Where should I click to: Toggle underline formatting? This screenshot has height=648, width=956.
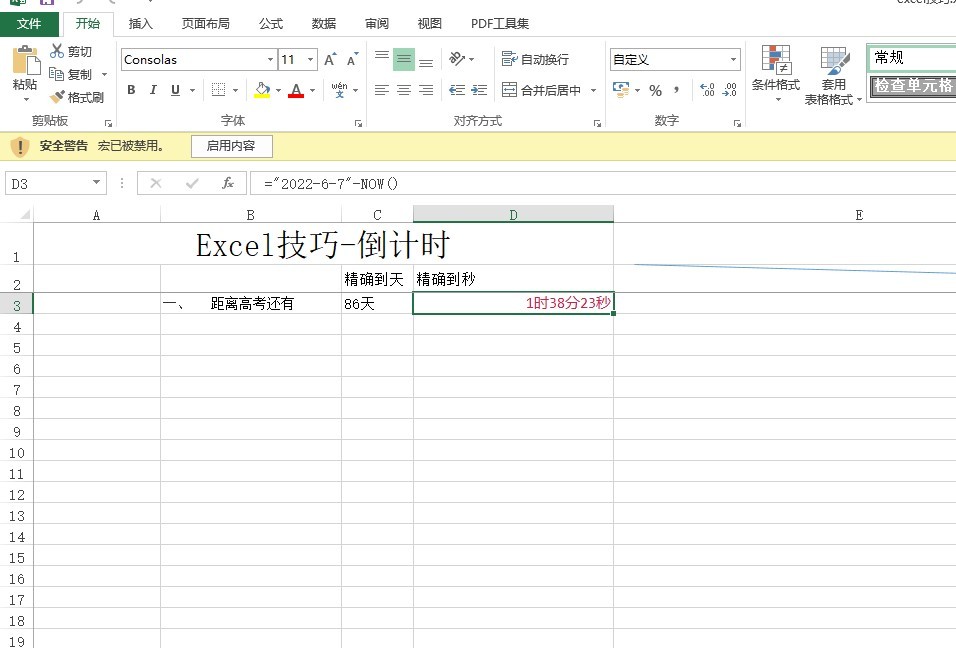[176, 90]
